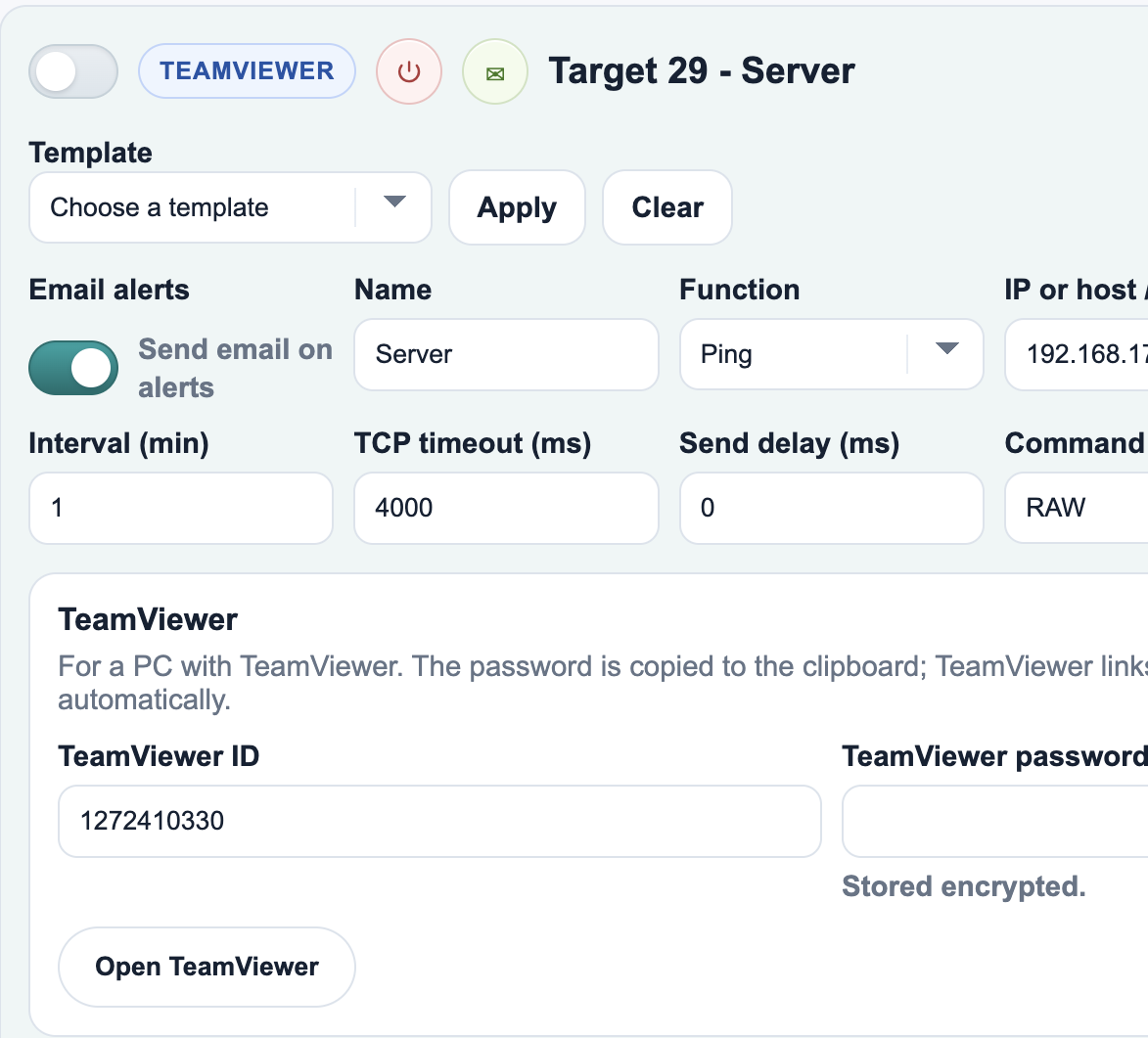The height and width of the screenshot is (1038, 1148).
Task: Open the Function dropdown showing Ping
Action: (x=831, y=355)
